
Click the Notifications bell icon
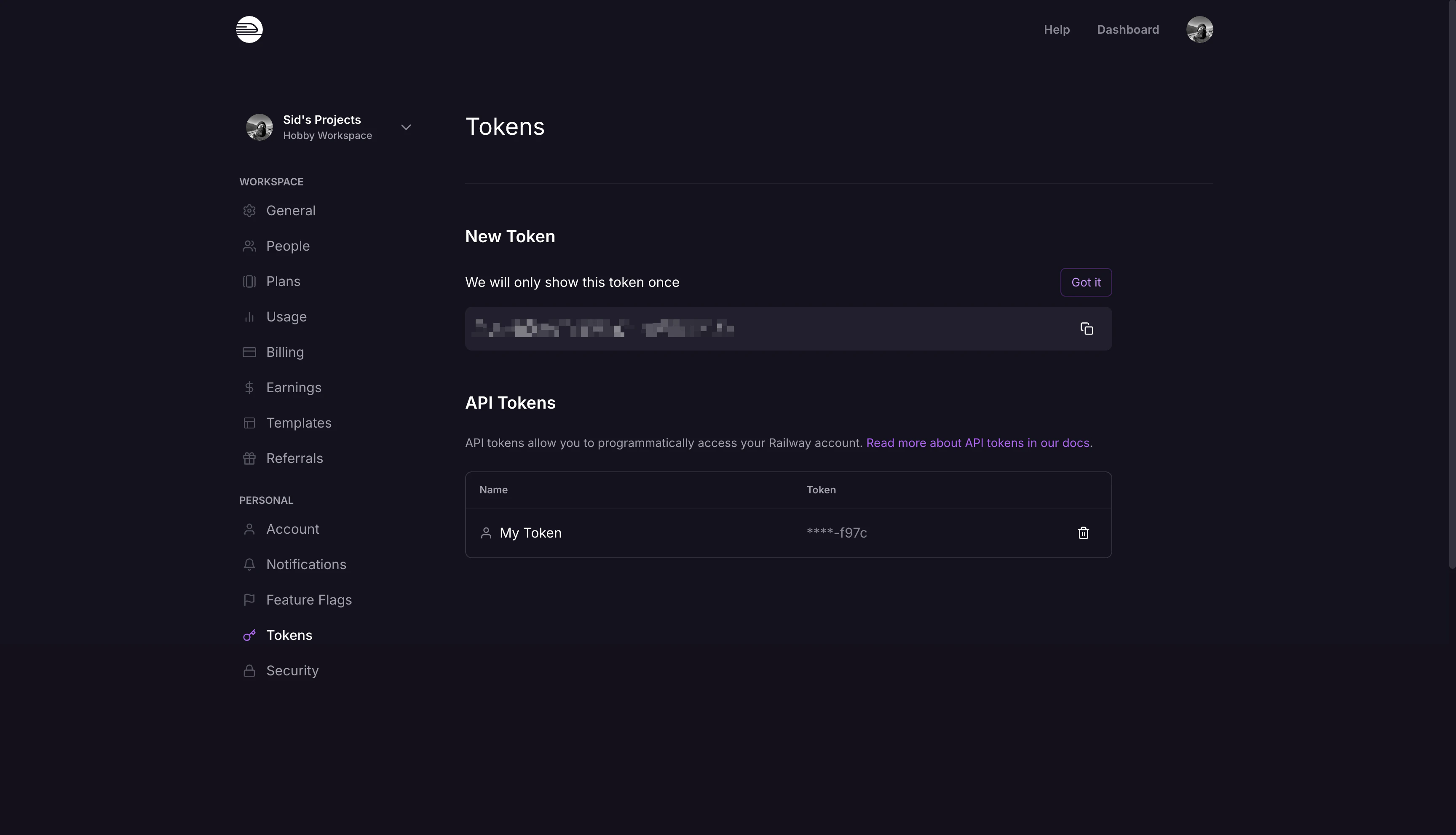249,565
